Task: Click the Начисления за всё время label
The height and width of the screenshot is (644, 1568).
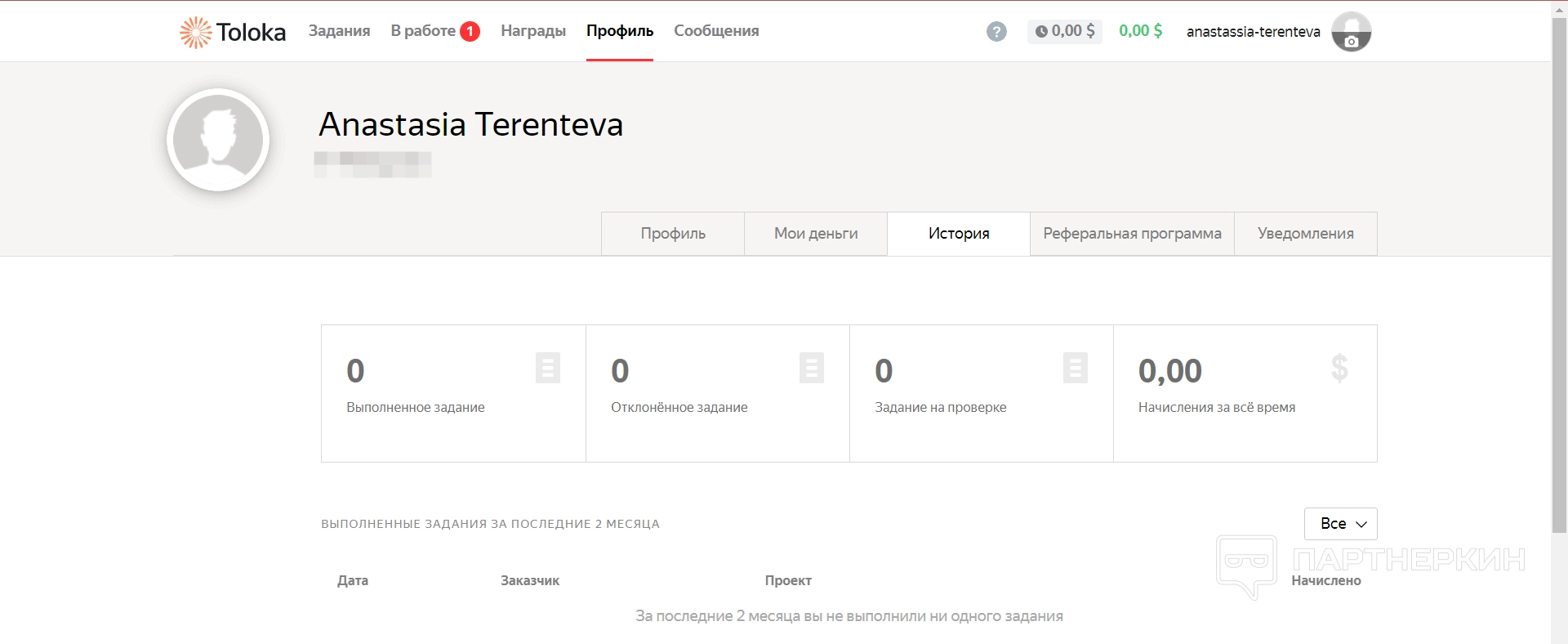Action: [1217, 407]
